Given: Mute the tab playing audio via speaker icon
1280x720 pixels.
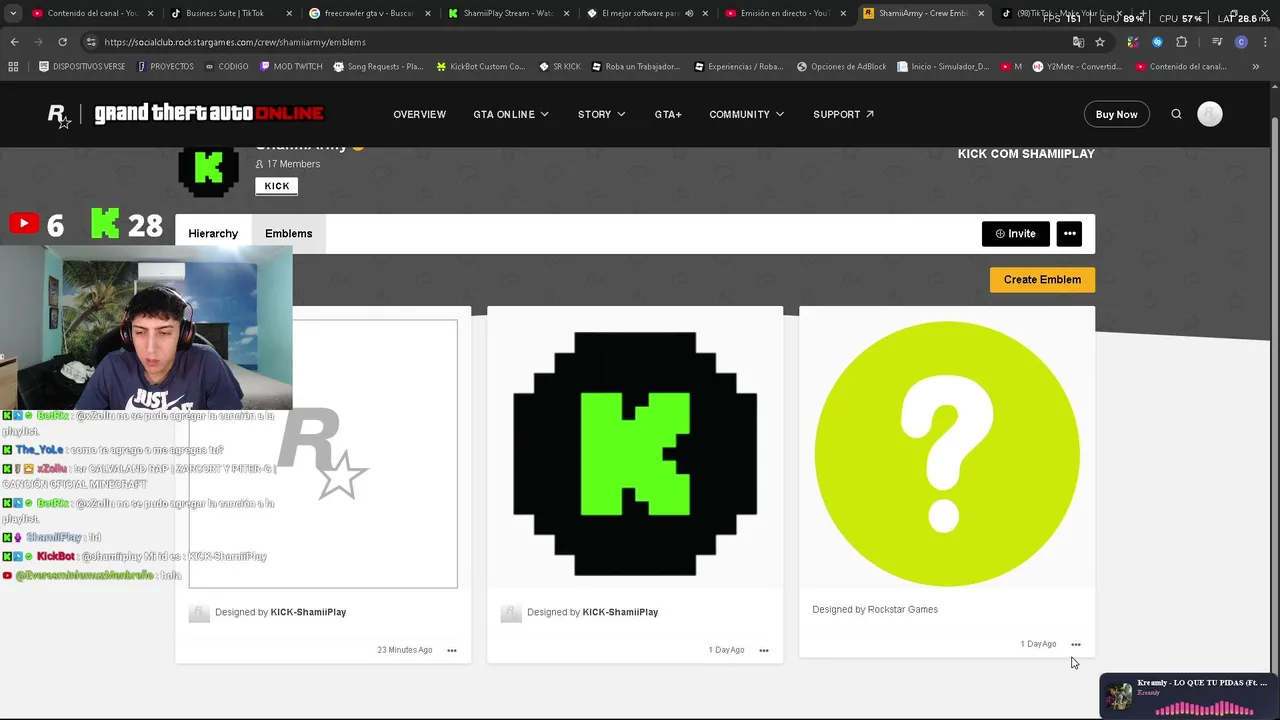Looking at the screenshot, I should (689, 13).
